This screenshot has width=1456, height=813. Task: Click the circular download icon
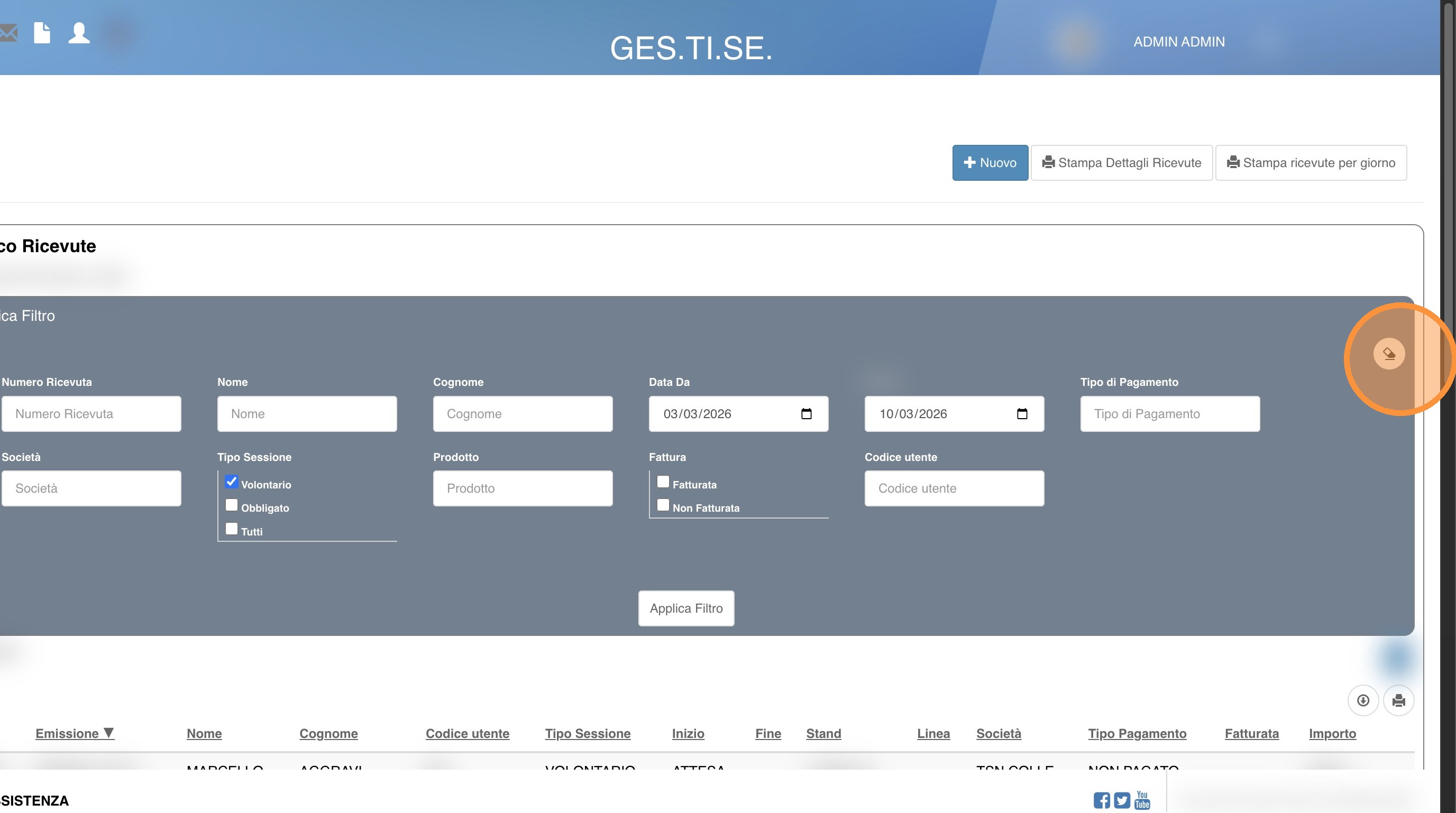point(1363,700)
